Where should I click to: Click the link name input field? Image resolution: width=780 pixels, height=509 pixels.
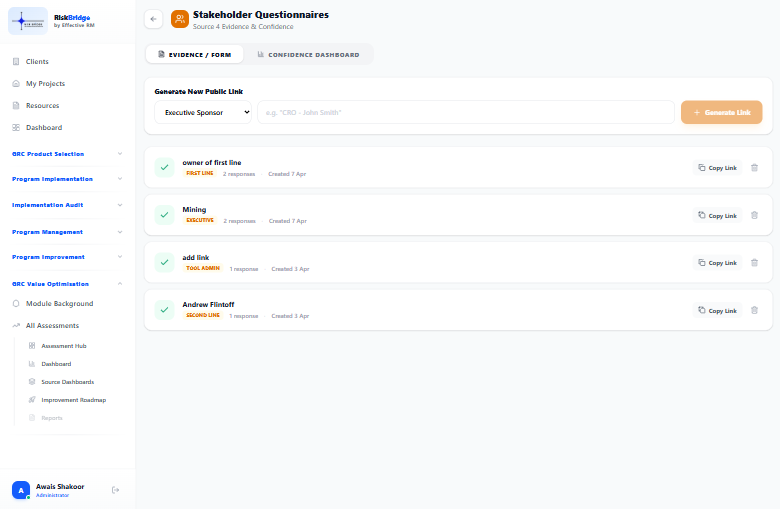point(466,112)
